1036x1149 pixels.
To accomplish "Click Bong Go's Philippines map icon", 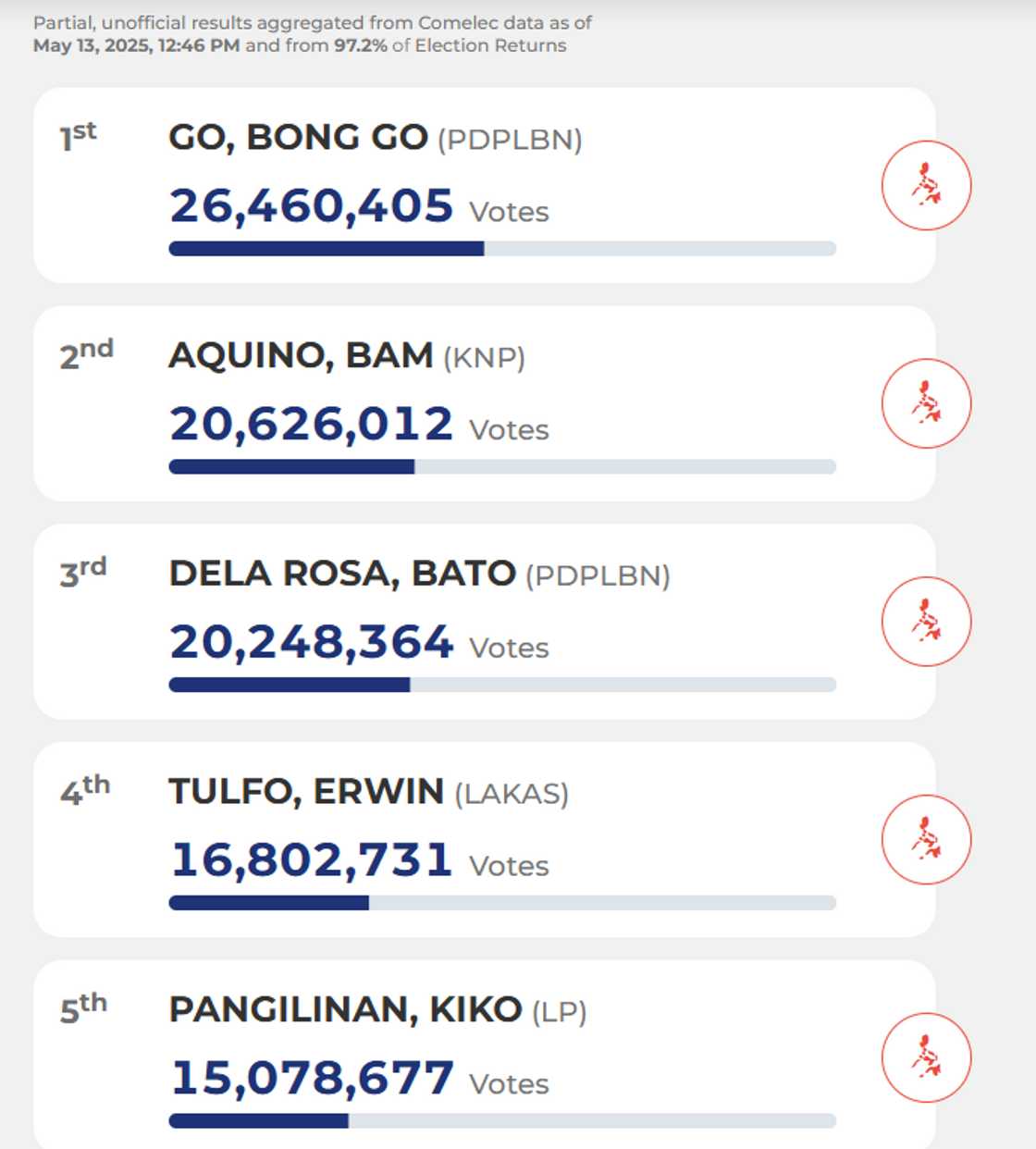I will 926,185.
